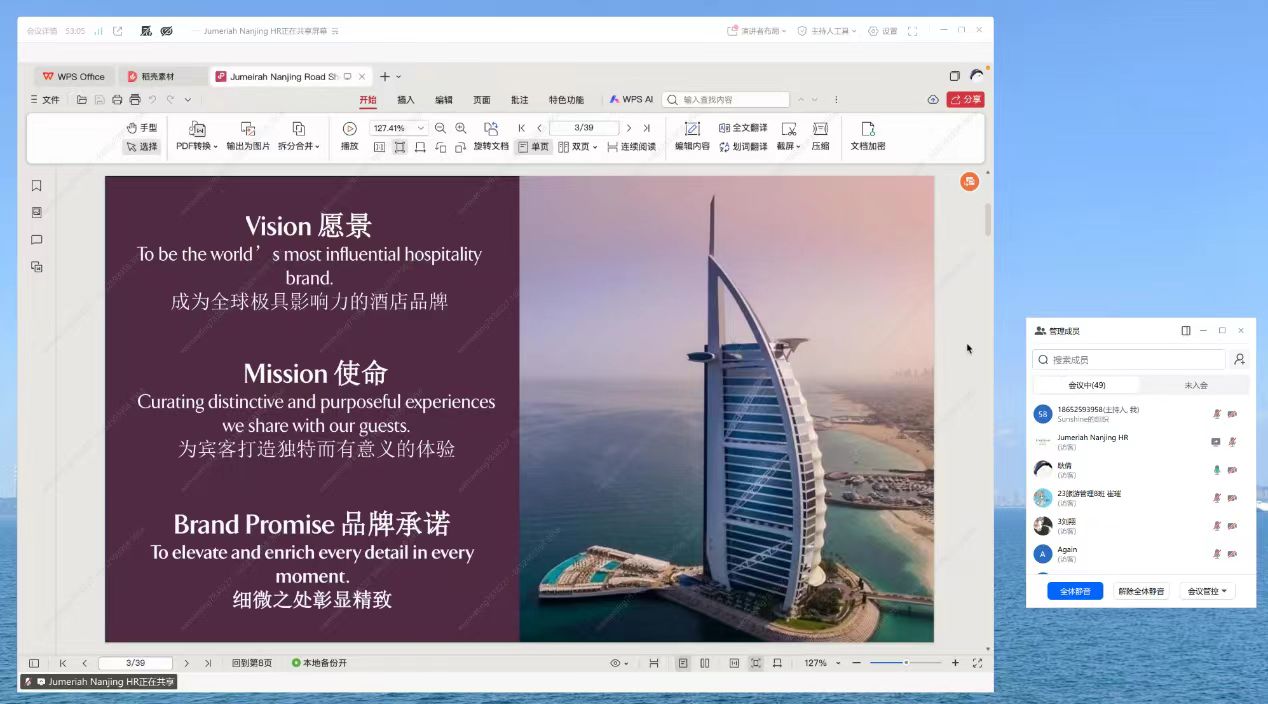1268x704 pixels.
Task: Click Word Selection Translate (划词翻译)
Action: 743,146
